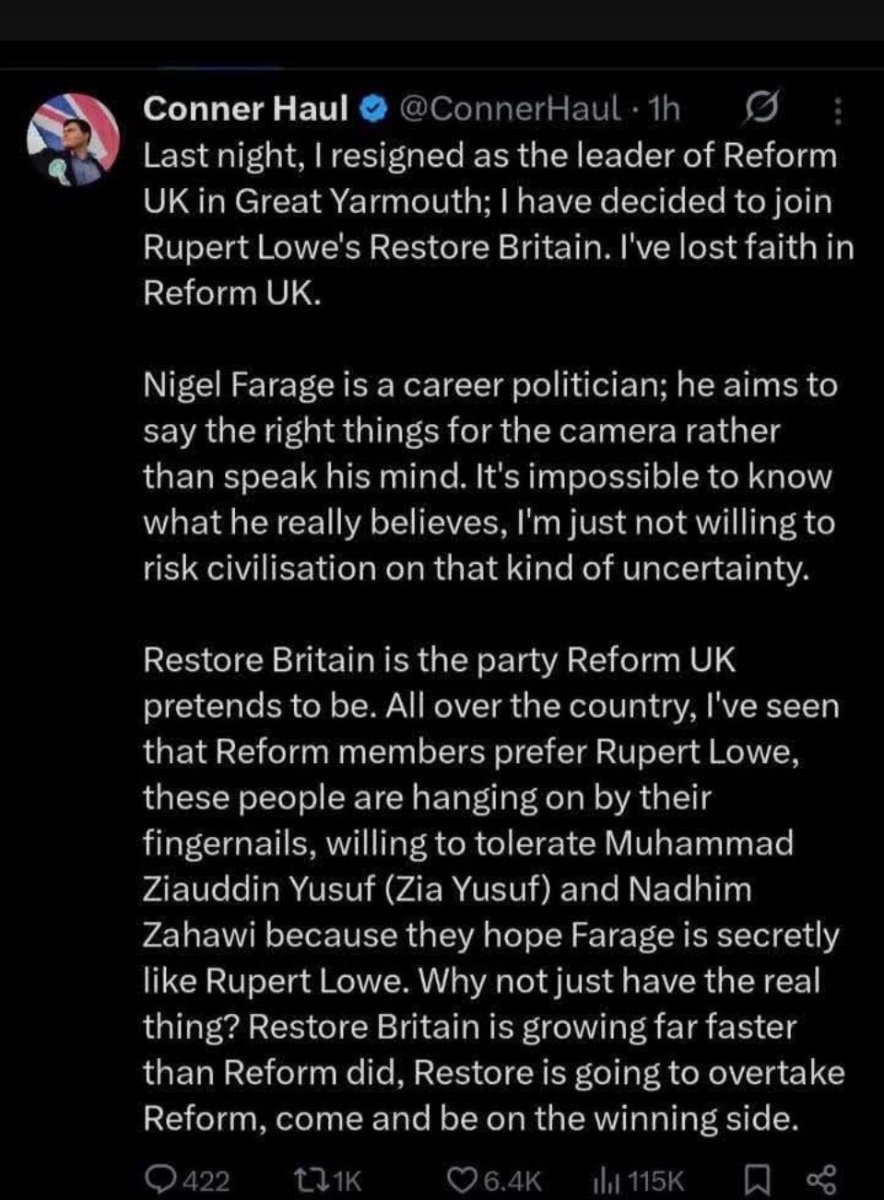Click the 115K views count
The image size is (884, 1200).
tap(656, 1181)
